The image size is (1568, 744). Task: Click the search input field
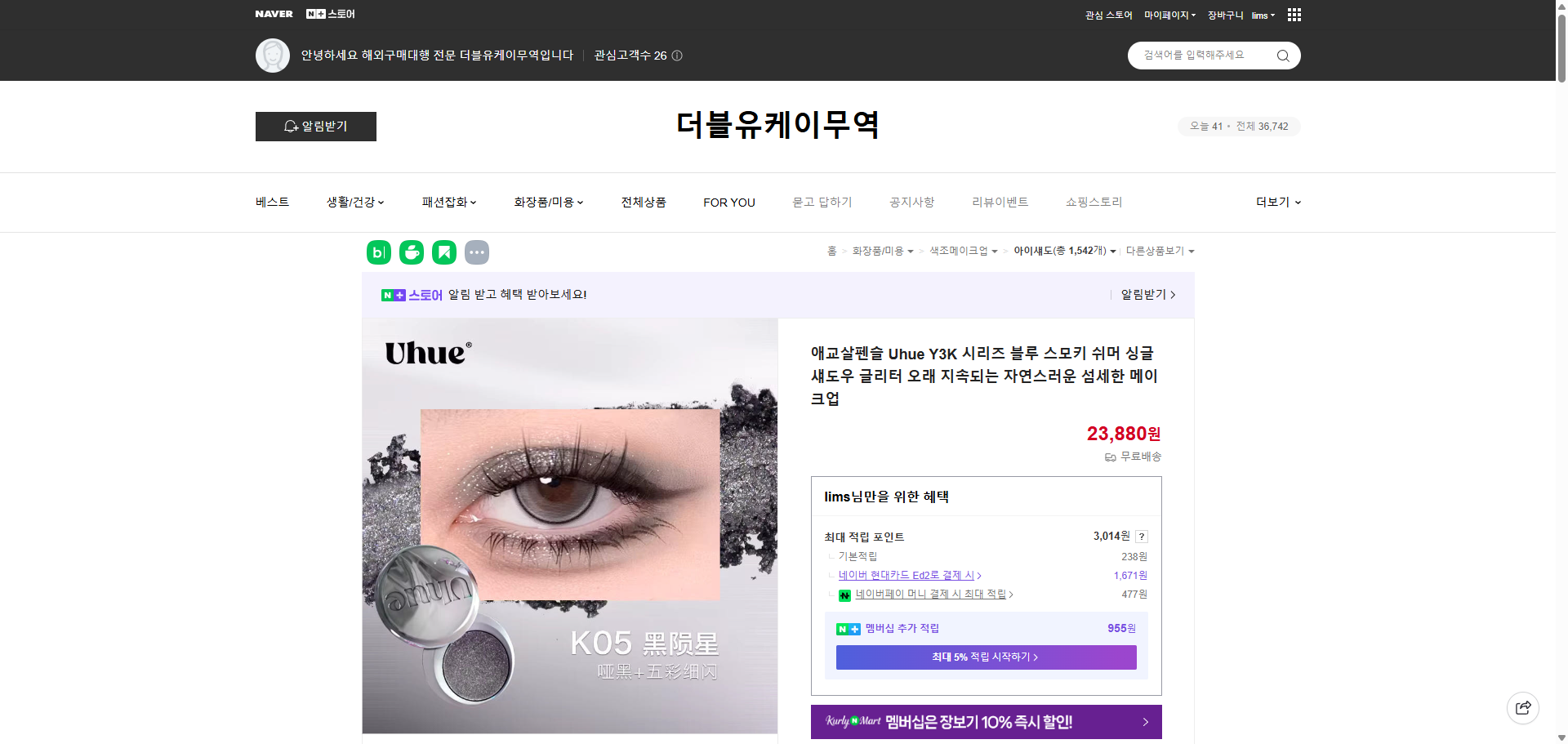(x=1200, y=56)
